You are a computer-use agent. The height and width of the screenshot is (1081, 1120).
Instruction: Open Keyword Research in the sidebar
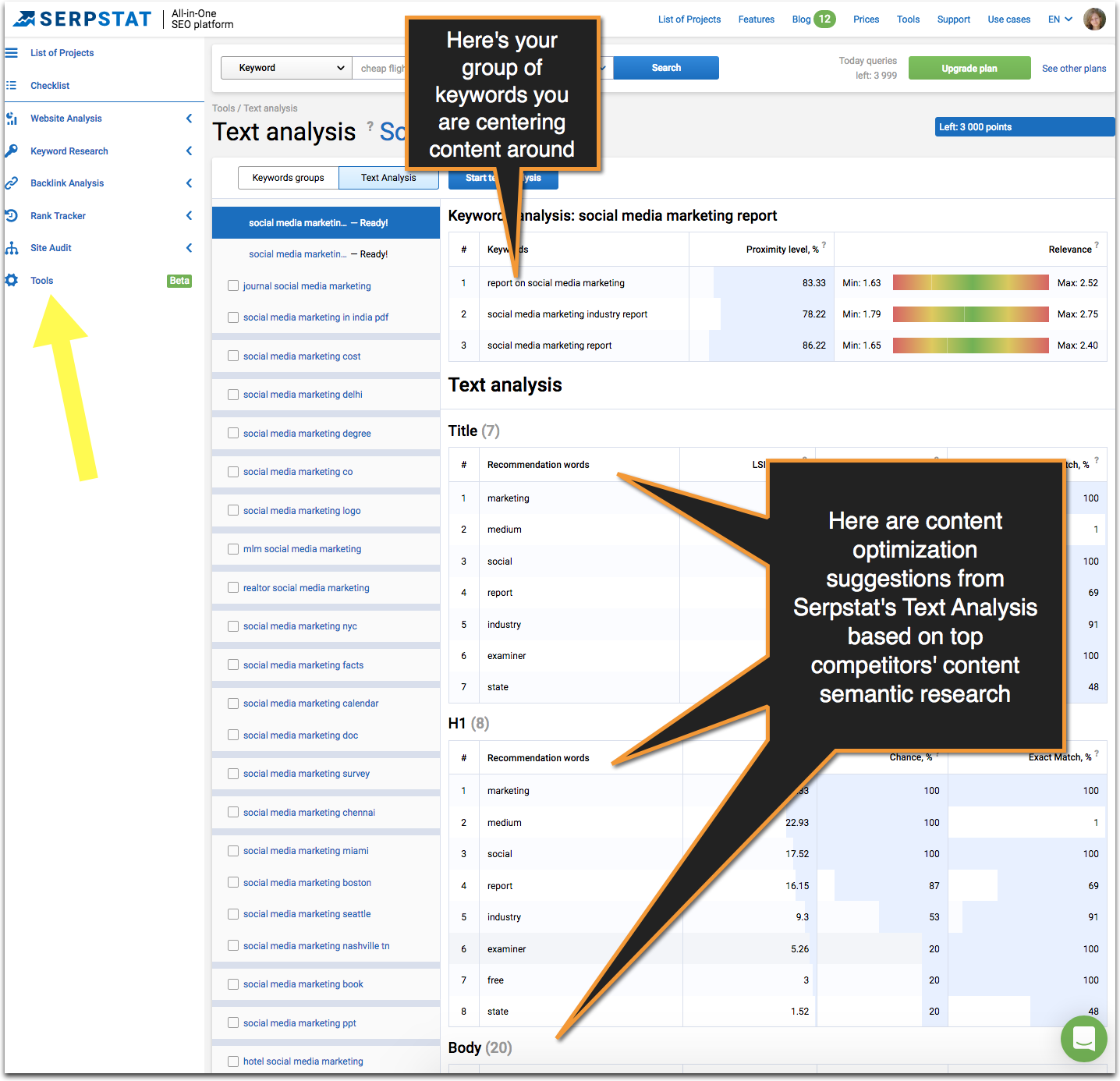tap(68, 151)
